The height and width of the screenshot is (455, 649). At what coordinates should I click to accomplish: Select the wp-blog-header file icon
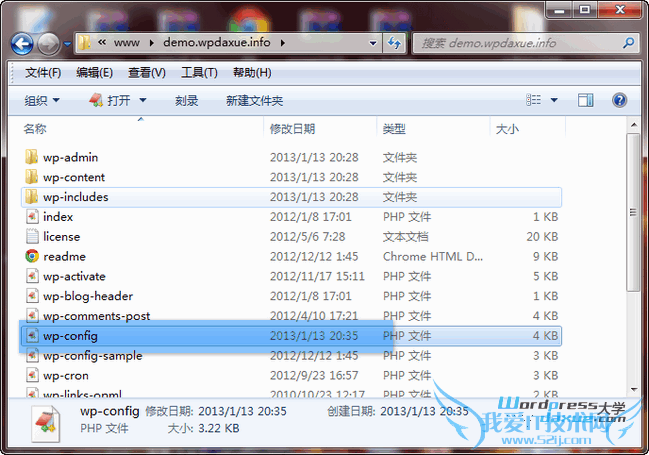click(x=32, y=296)
